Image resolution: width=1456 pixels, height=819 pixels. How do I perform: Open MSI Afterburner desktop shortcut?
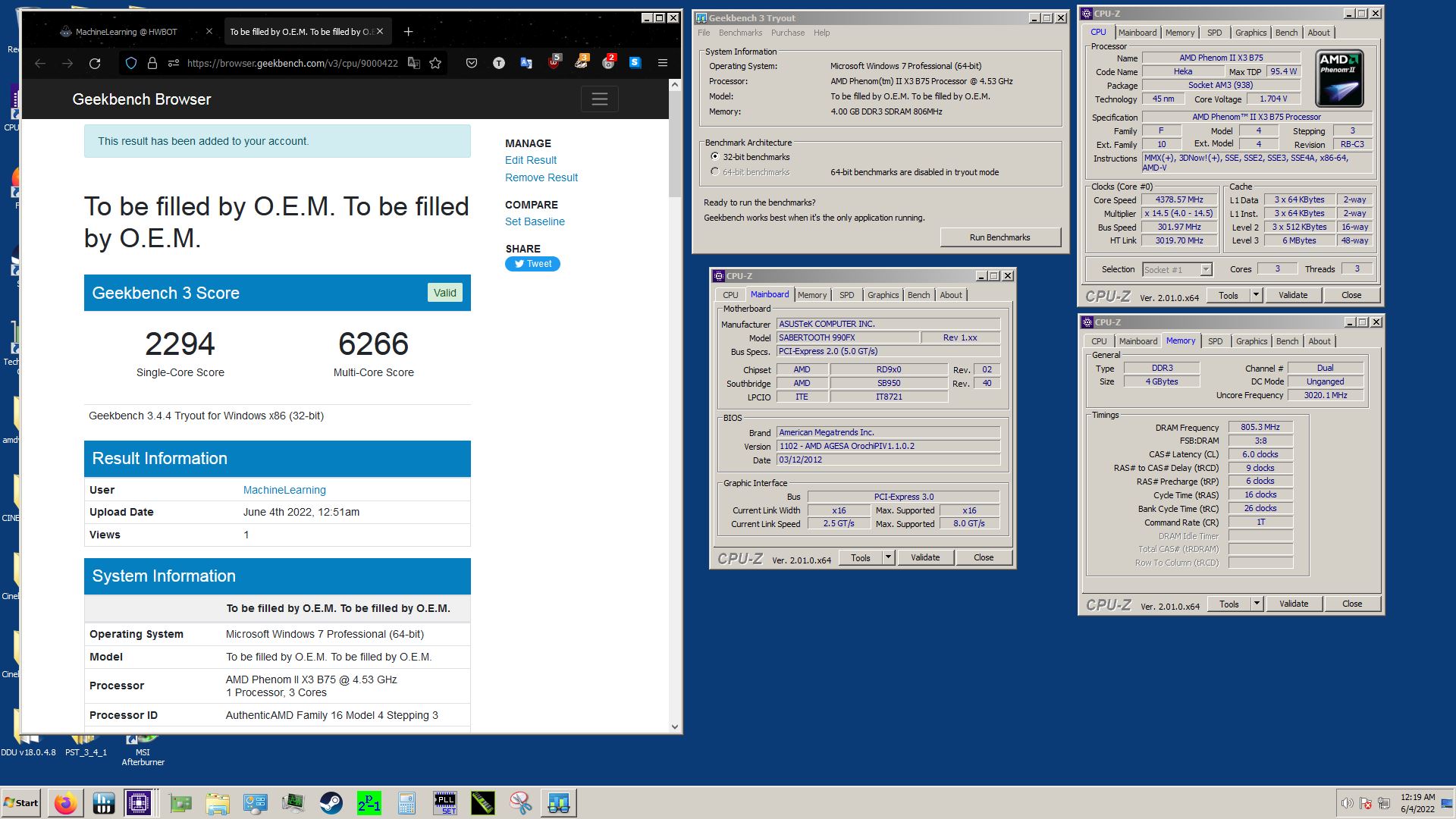[x=143, y=748]
